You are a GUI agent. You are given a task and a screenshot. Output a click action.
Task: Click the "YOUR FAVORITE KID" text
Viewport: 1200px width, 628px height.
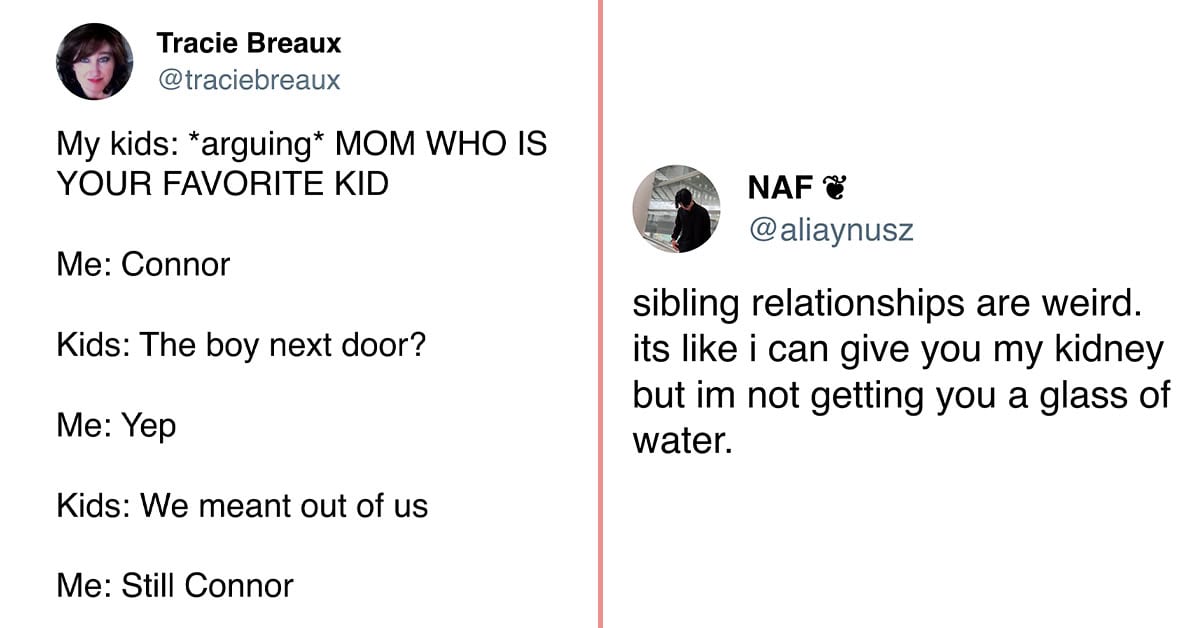[x=222, y=185]
